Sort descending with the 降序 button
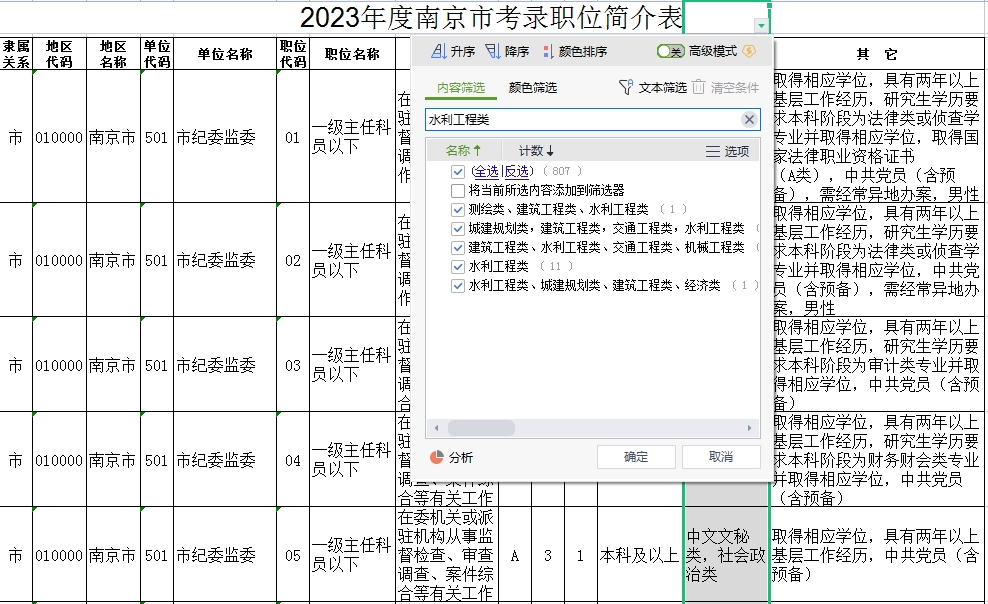The image size is (988, 604). (x=507, y=52)
